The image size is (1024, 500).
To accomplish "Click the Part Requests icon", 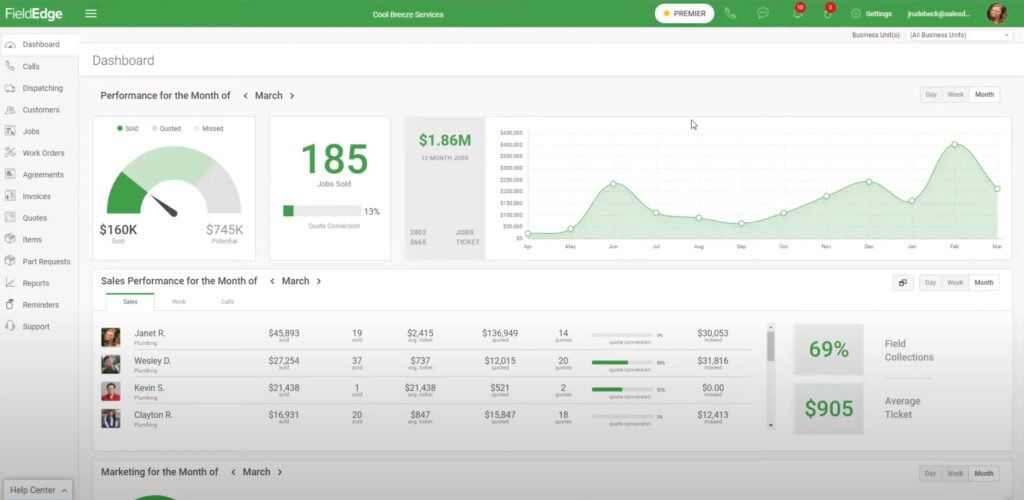I will pyautogui.click(x=10, y=261).
